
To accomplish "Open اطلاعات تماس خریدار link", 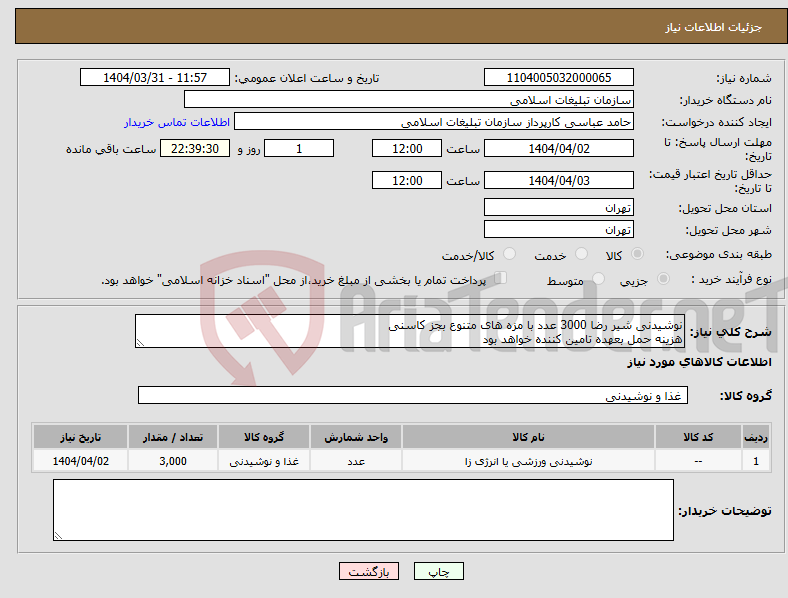I will pyautogui.click(x=177, y=122).
